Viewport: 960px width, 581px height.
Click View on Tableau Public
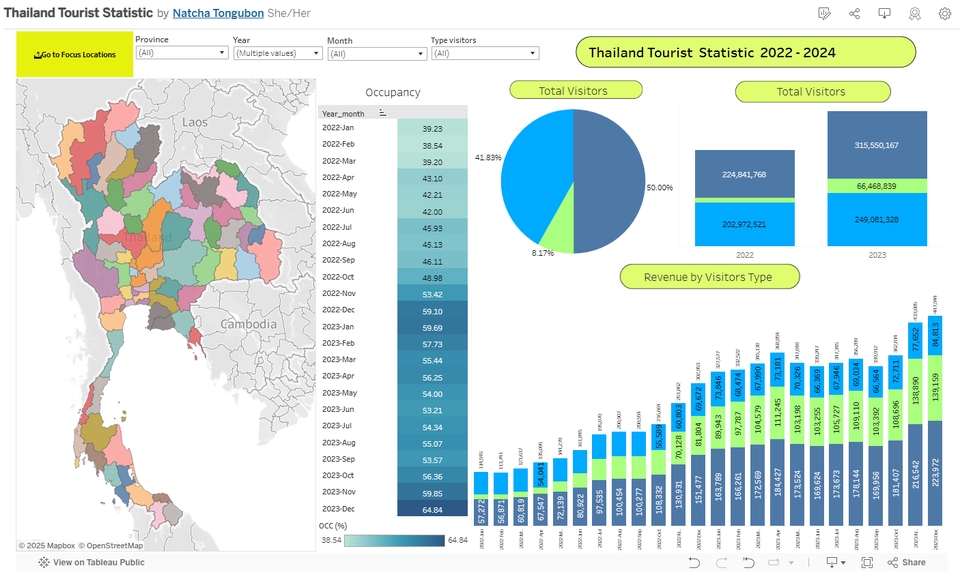click(x=99, y=563)
